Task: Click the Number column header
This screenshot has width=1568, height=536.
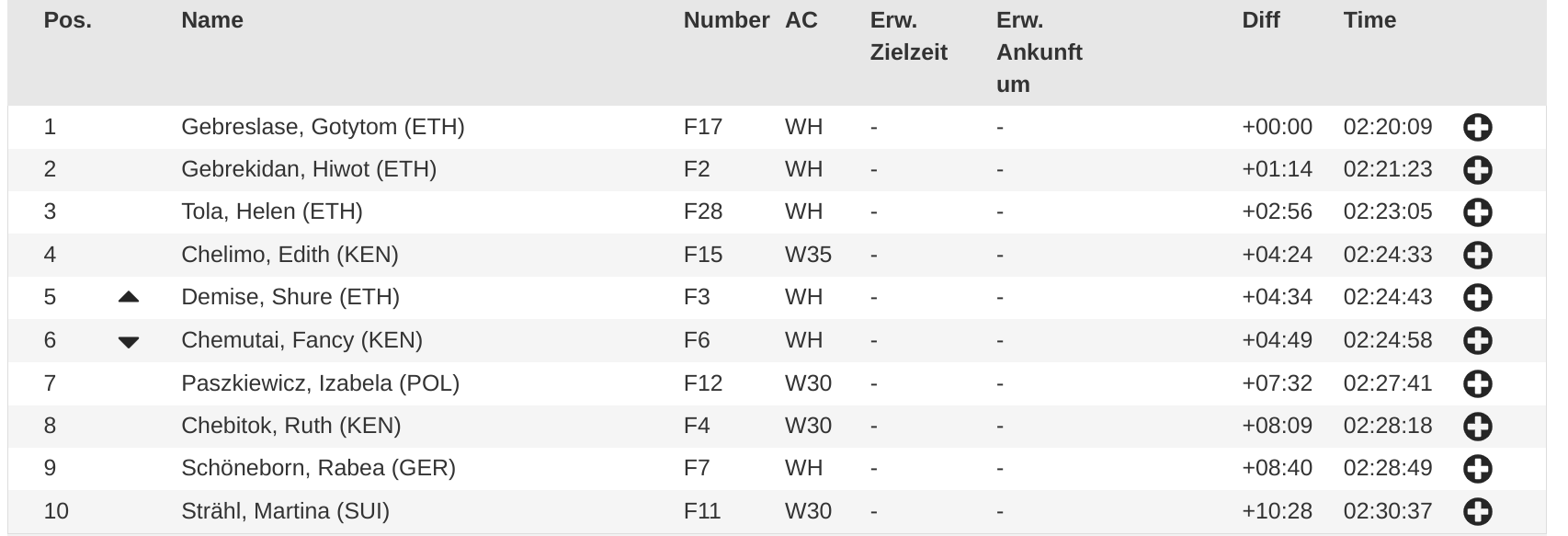Action: (726, 20)
